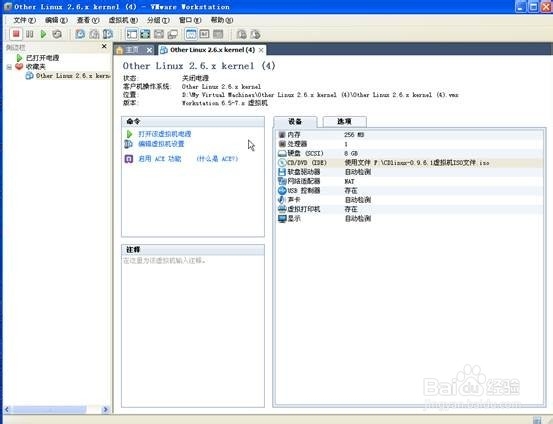
Task: Click the 启用 ACE 功能 link
Action: pos(160,159)
